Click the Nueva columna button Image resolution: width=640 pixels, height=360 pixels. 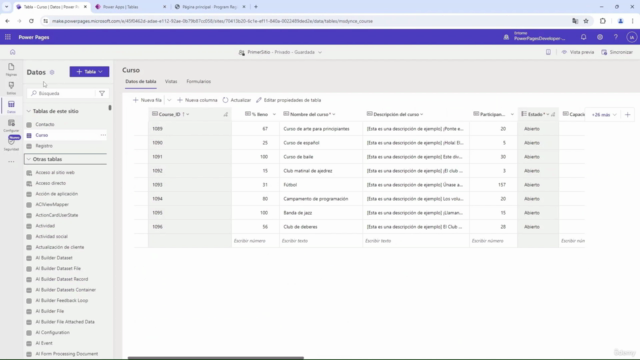tap(197, 100)
